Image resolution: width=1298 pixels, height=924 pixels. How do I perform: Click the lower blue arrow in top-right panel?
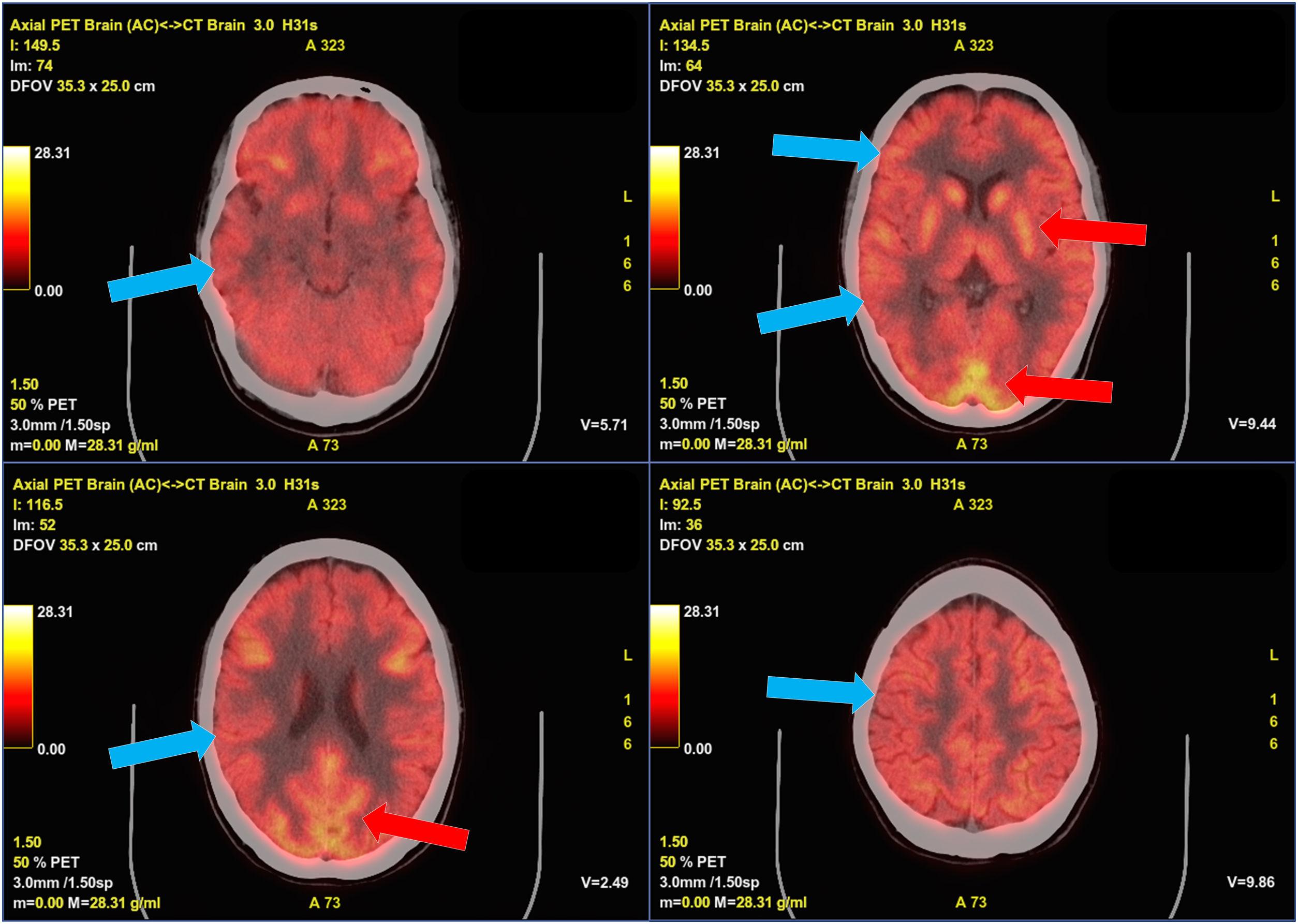810,310
